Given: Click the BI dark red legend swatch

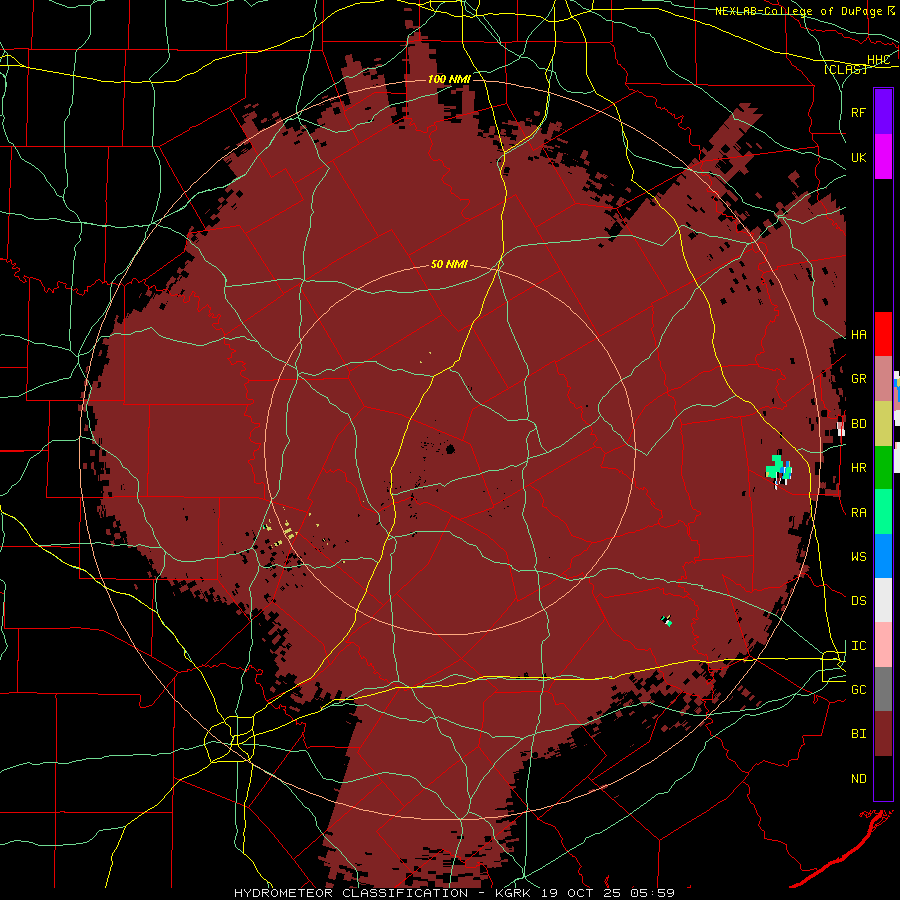Looking at the screenshot, I should (x=883, y=734).
